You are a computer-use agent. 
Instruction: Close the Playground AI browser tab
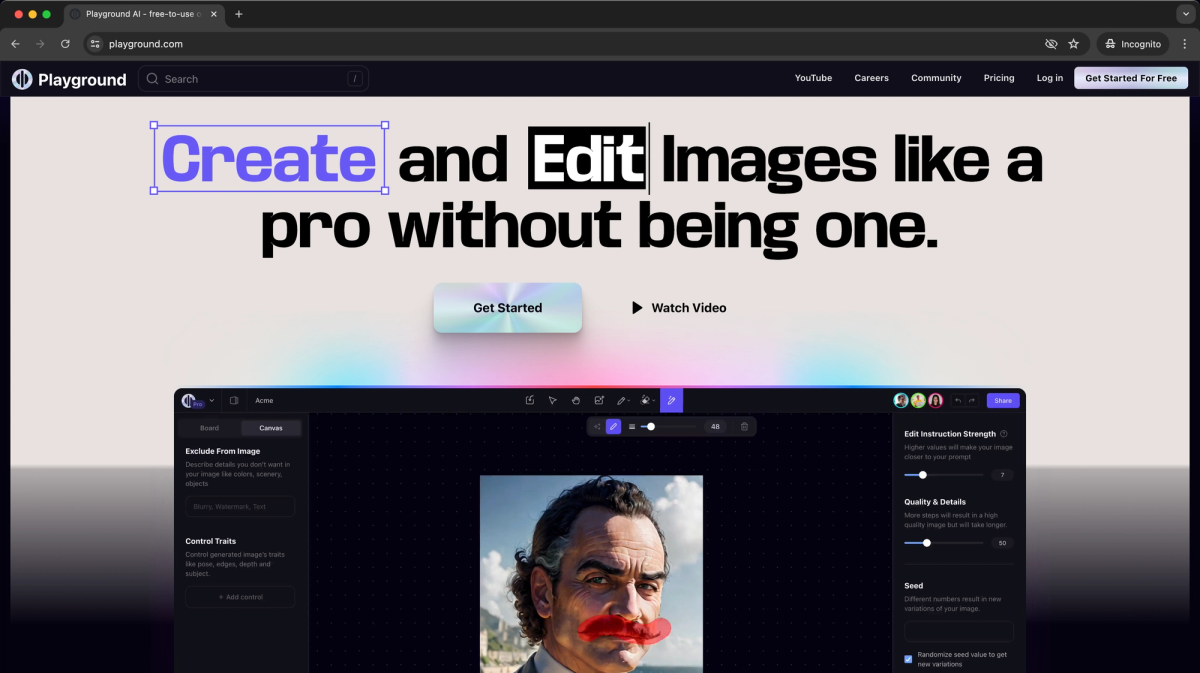pyautogui.click(x=216, y=14)
